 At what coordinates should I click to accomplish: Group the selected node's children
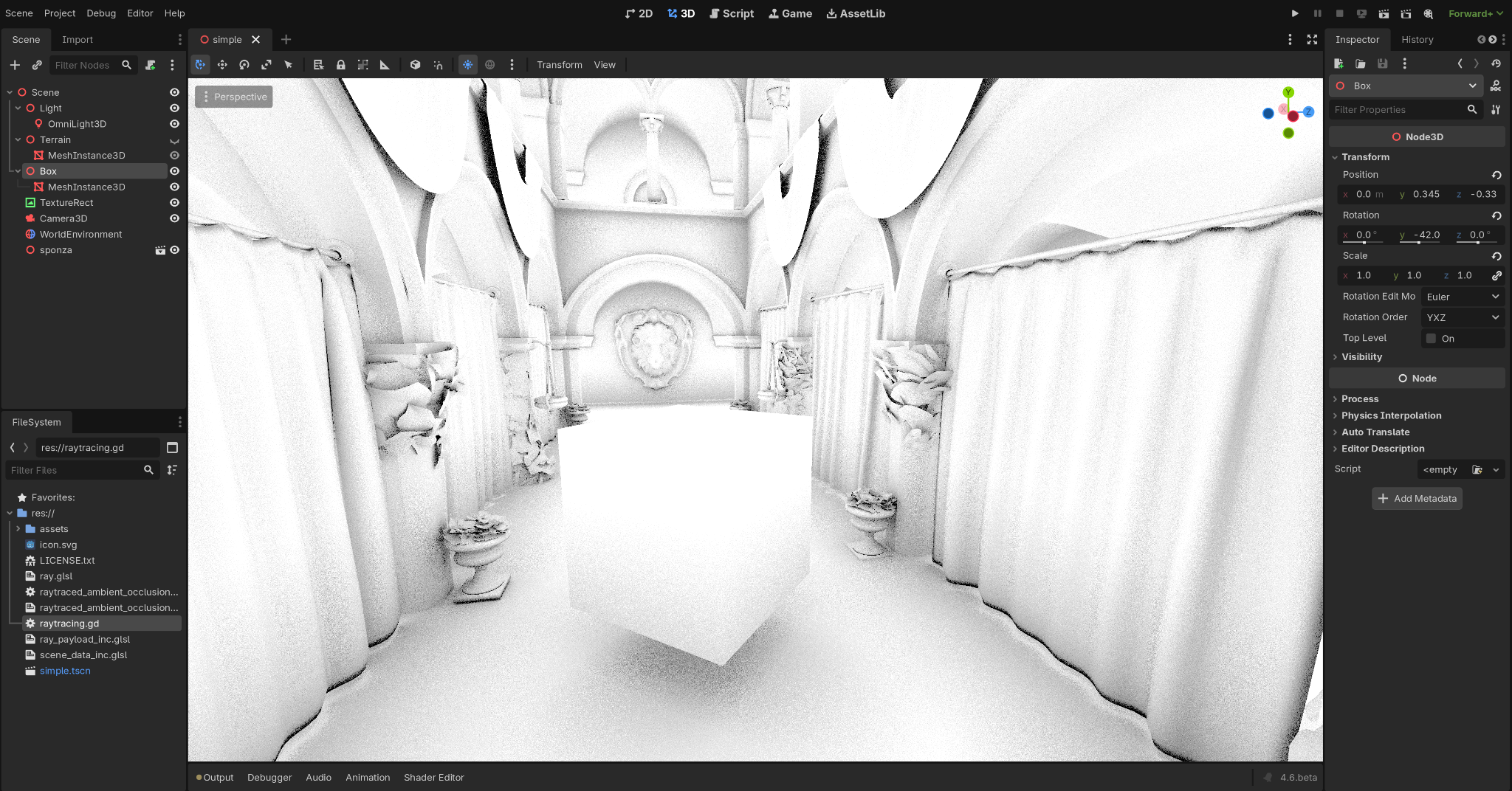(x=362, y=65)
